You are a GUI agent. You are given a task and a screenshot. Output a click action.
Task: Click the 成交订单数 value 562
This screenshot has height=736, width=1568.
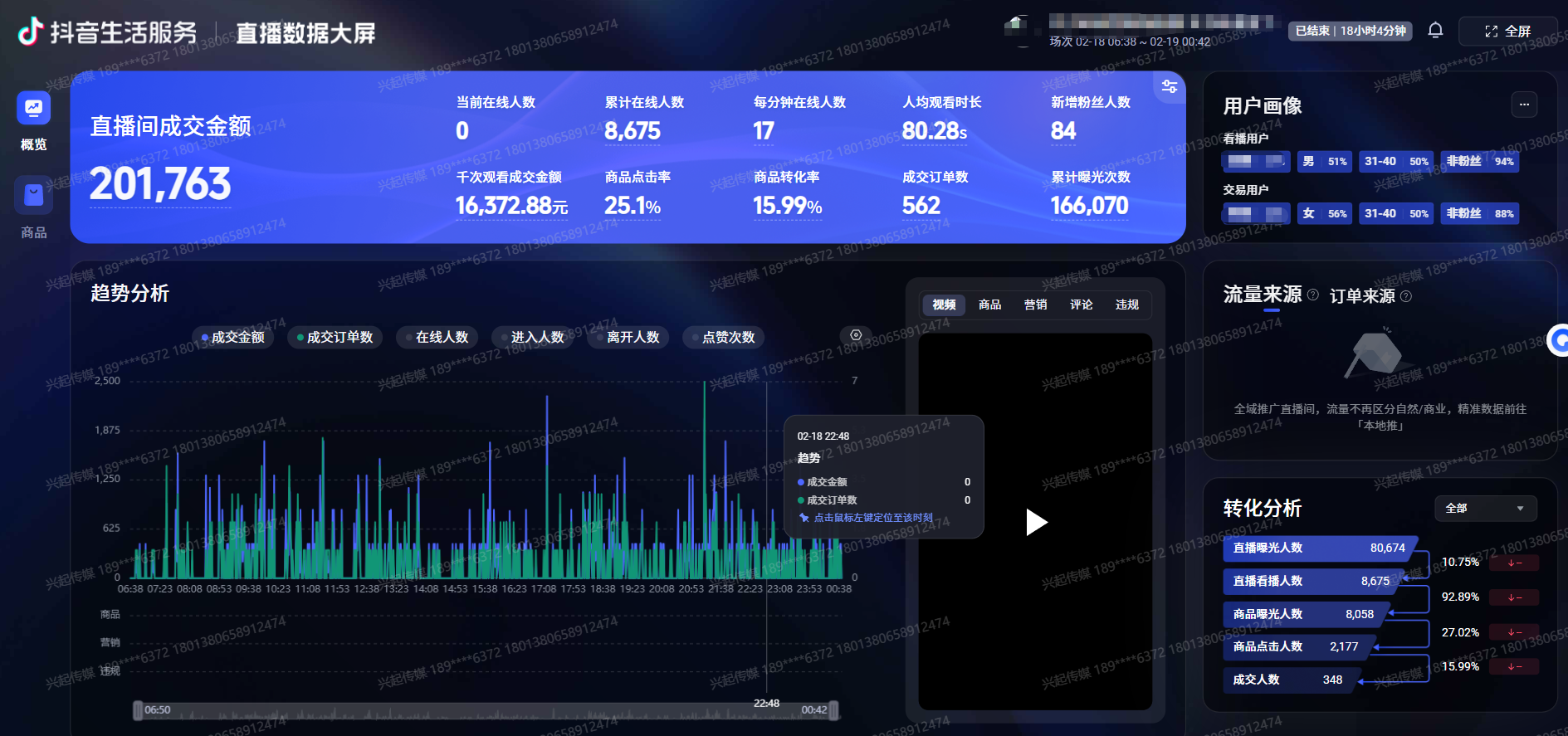click(921, 206)
